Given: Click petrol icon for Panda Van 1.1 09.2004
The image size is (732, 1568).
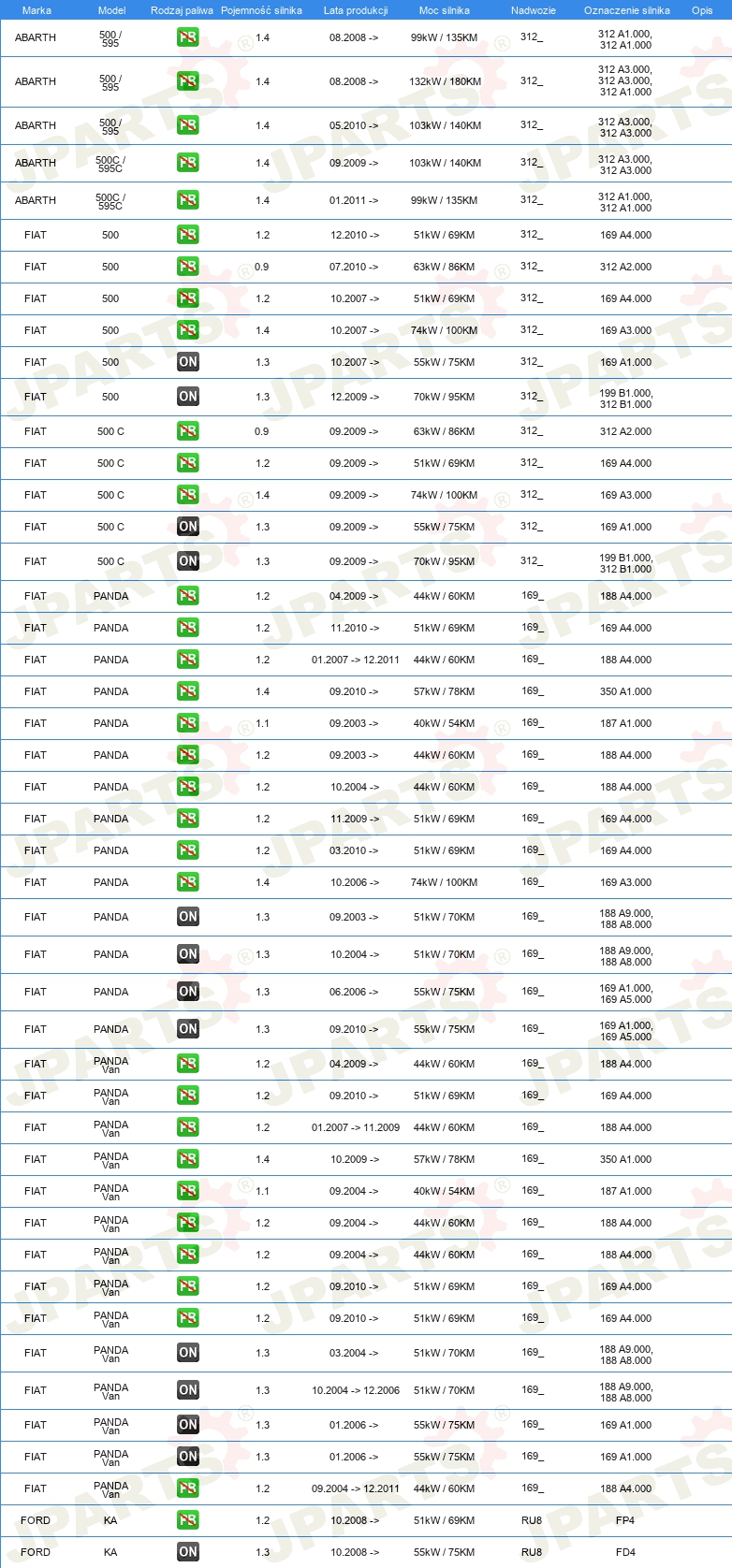Looking at the screenshot, I should click(x=188, y=1191).
